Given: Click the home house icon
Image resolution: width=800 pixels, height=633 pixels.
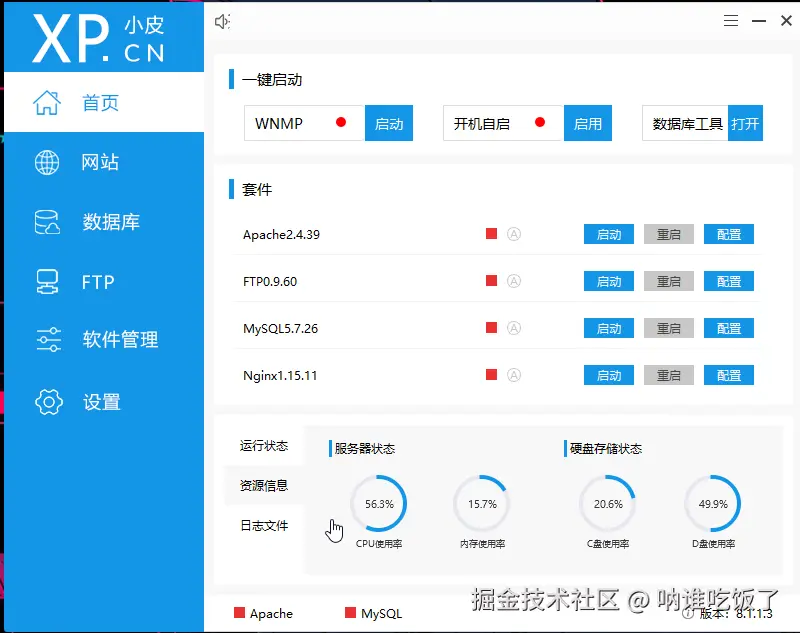Looking at the screenshot, I should (x=47, y=103).
